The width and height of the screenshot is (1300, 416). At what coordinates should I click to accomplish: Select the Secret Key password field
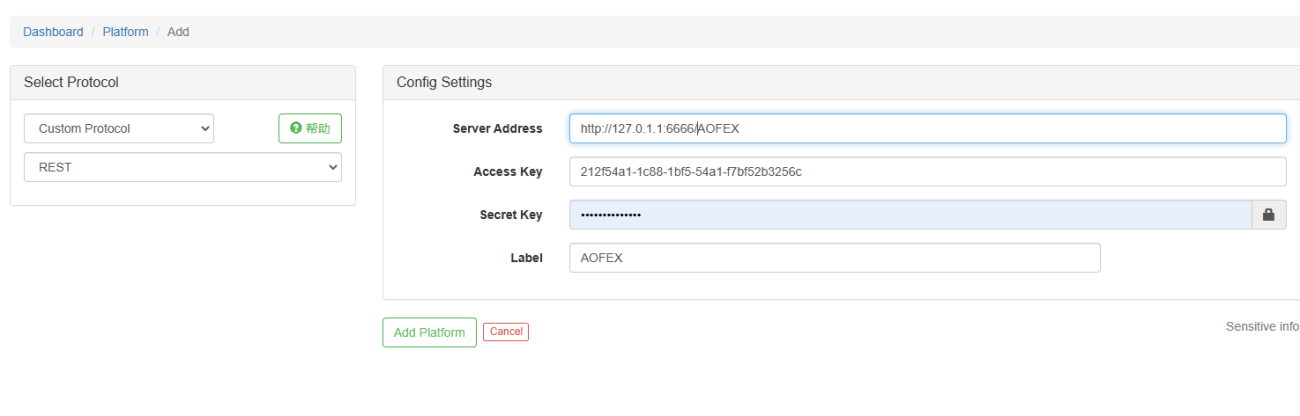click(910, 215)
